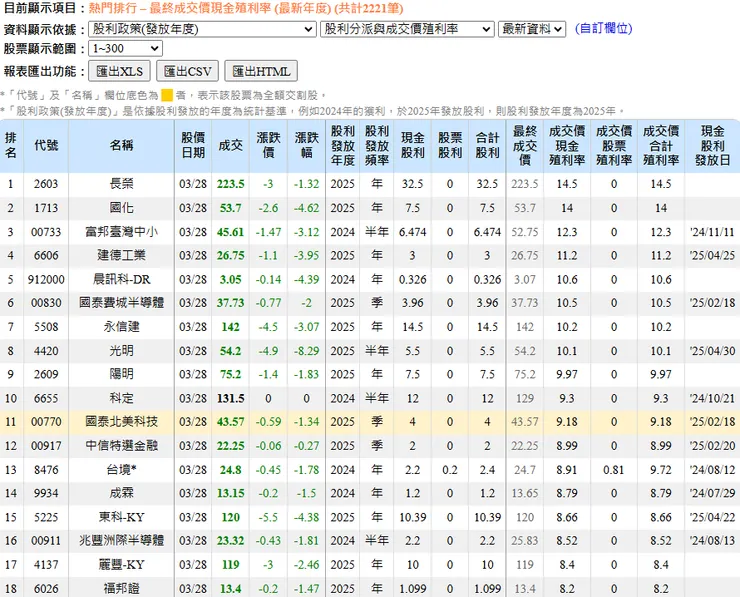The width and height of the screenshot is (740, 597).
Task: Click the 名稱 column header
Action: tap(121, 145)
